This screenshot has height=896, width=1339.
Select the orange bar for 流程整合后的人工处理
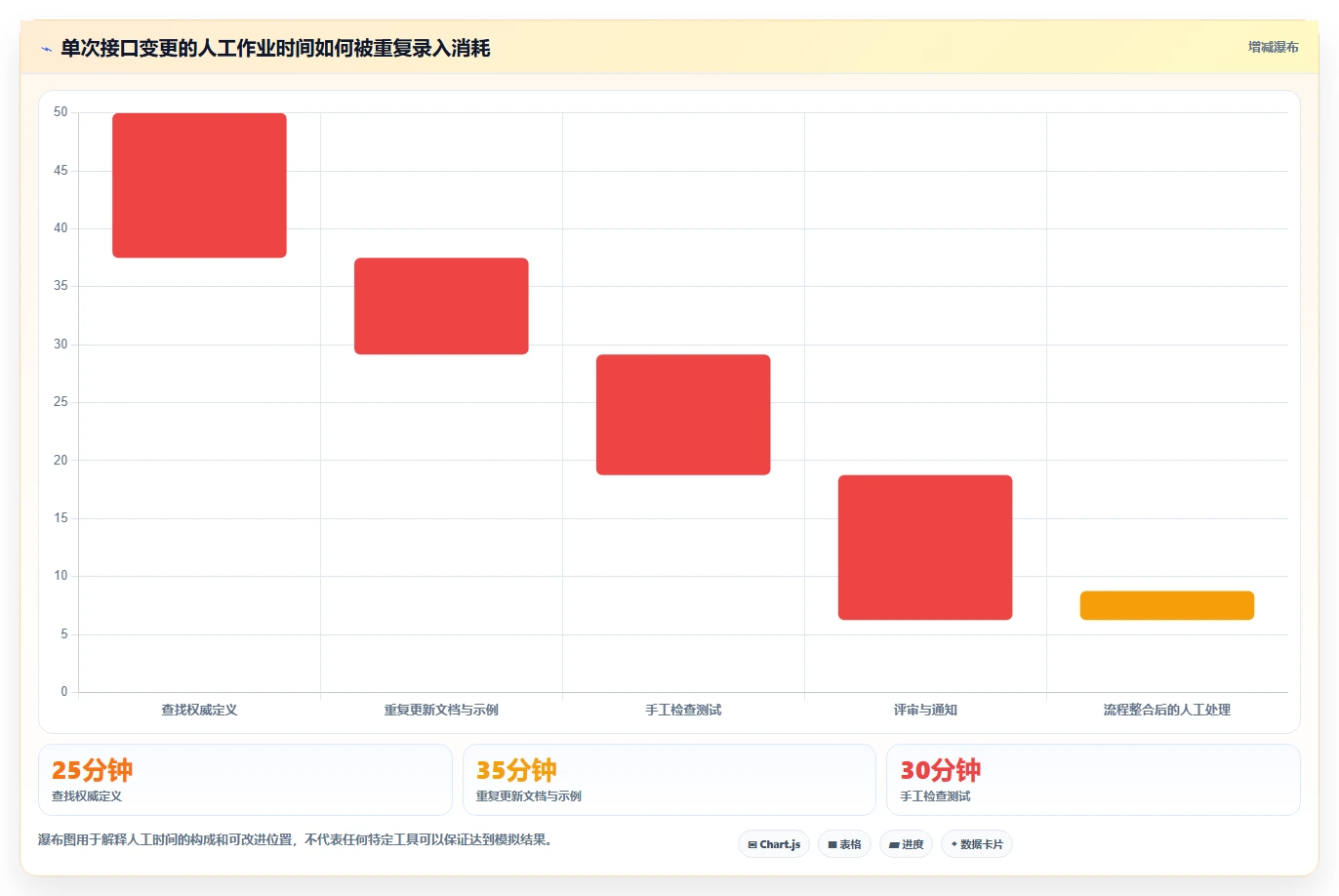[1167, 605]
